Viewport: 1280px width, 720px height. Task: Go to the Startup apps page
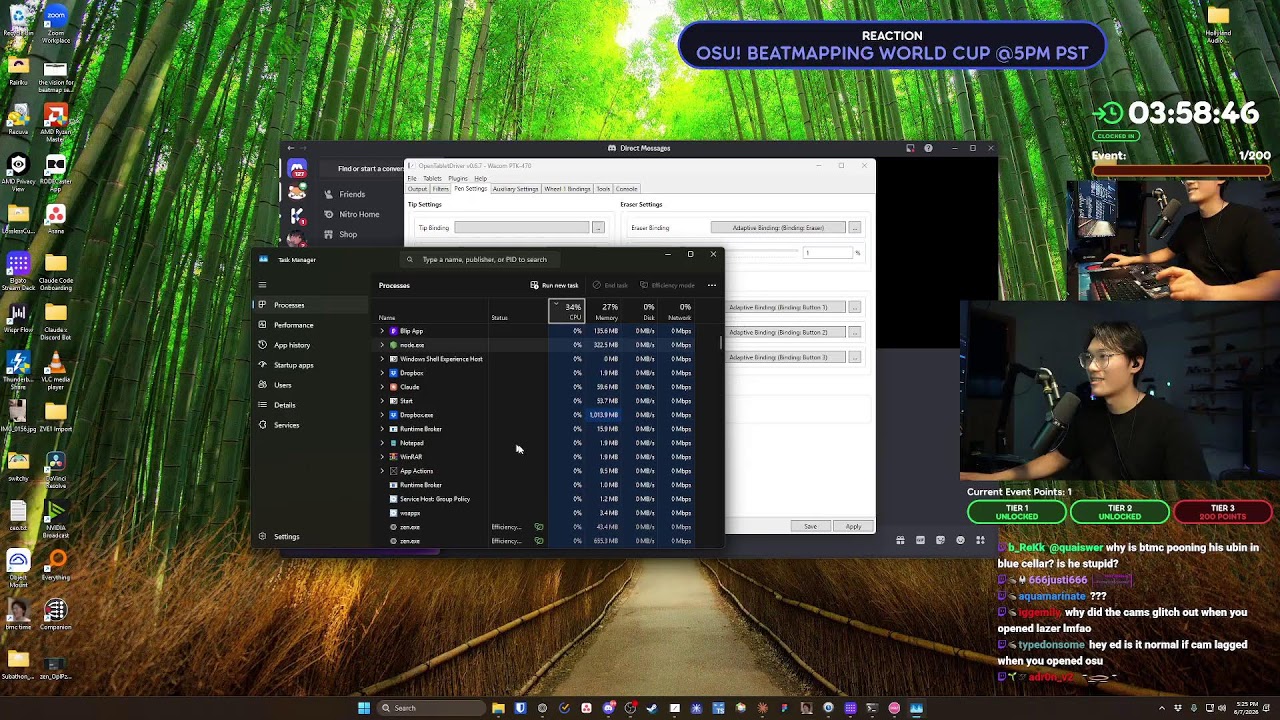310,365
